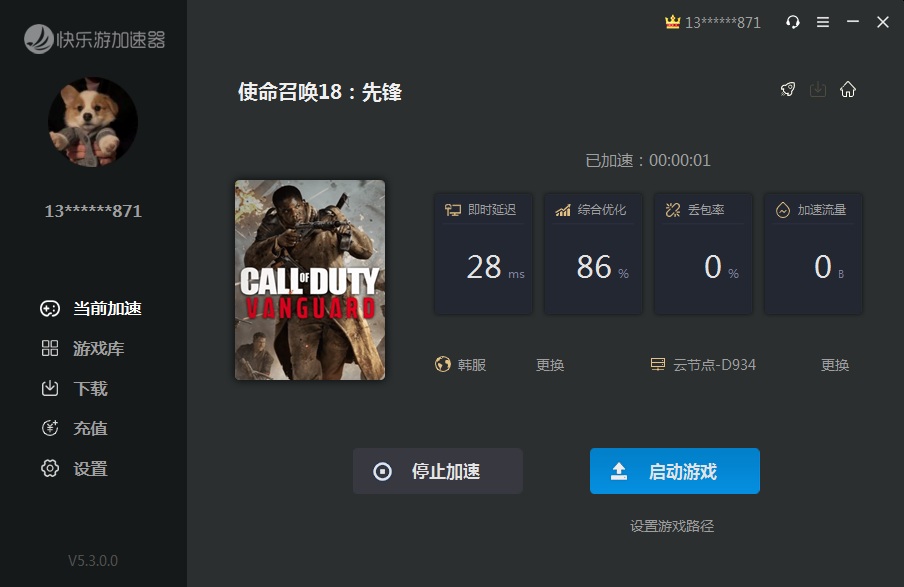The height and width of the screenshot is (587, 904).
Task: Change server via 更换 next to 韩服
Action: click(x=550, y=365)
